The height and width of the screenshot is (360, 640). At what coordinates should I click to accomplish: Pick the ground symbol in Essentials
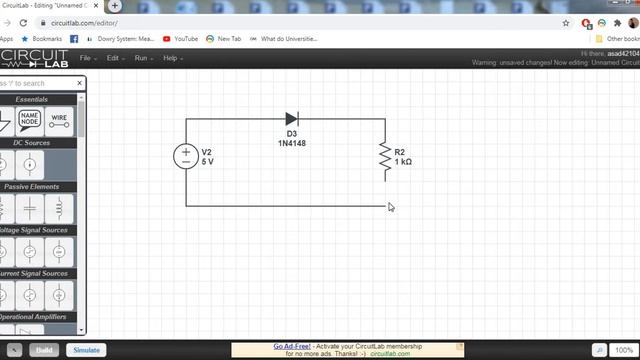[x=6, y=121]
